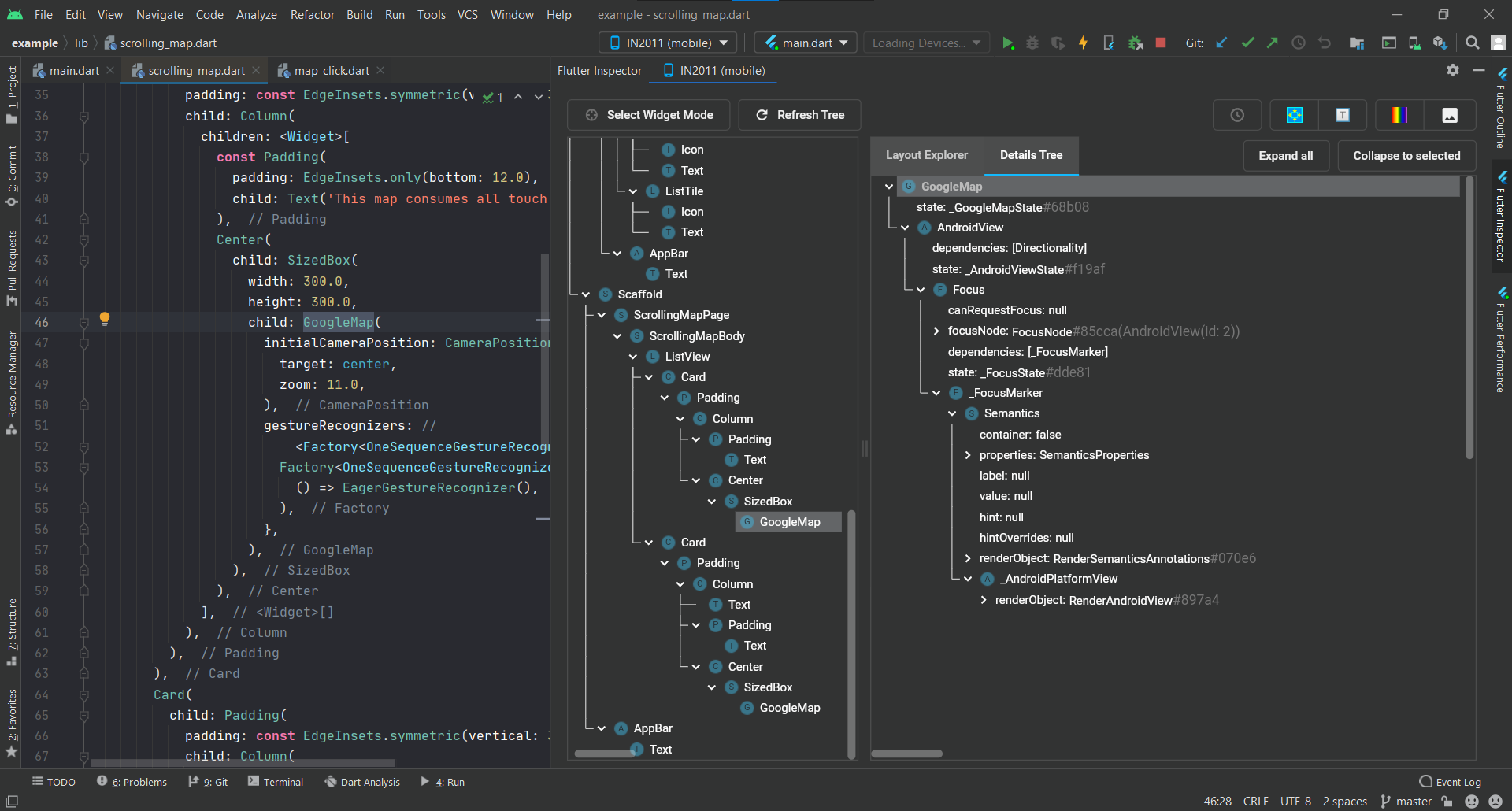Collapse the Scaffold node in widget tree

(586, 294)
